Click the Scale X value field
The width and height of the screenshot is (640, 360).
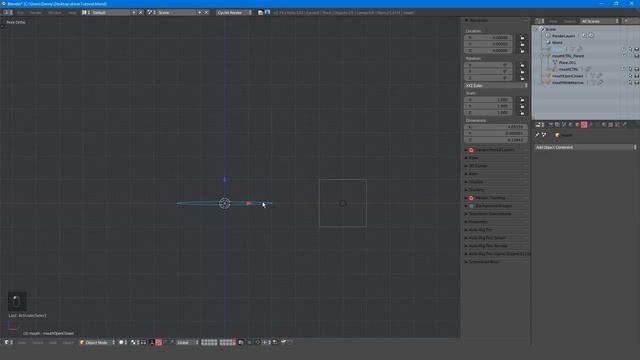[488, 100]
